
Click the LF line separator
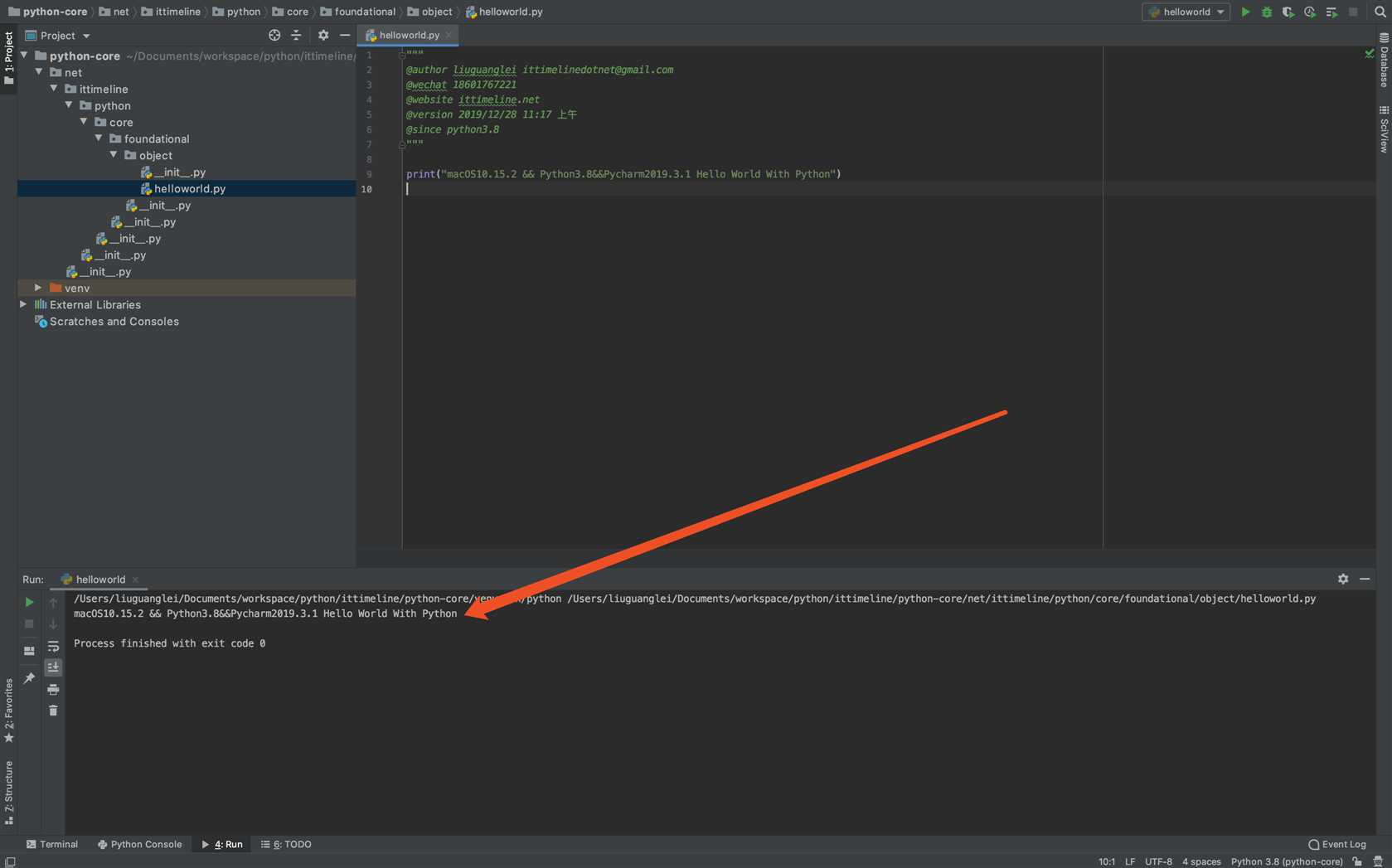pos(1130,861)
